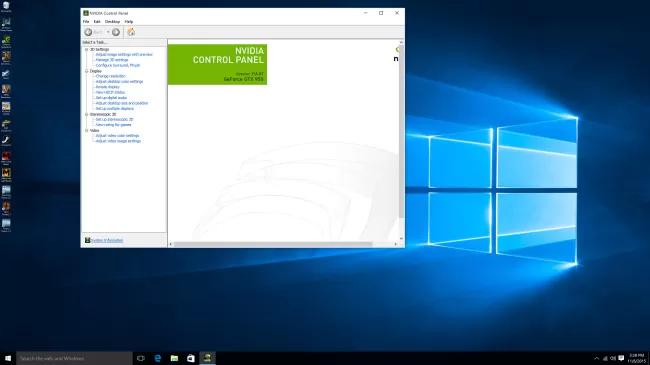Click the network tray icon
This screenshot has width=650, height=365.
[605, 358]
